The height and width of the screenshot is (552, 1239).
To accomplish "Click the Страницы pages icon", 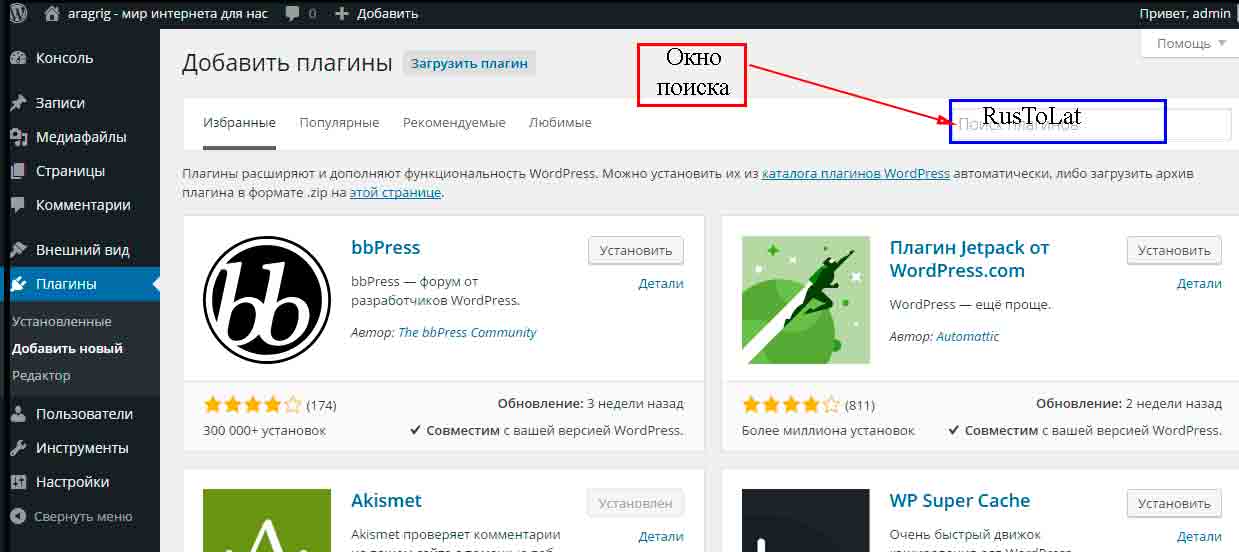I will 18,171.
